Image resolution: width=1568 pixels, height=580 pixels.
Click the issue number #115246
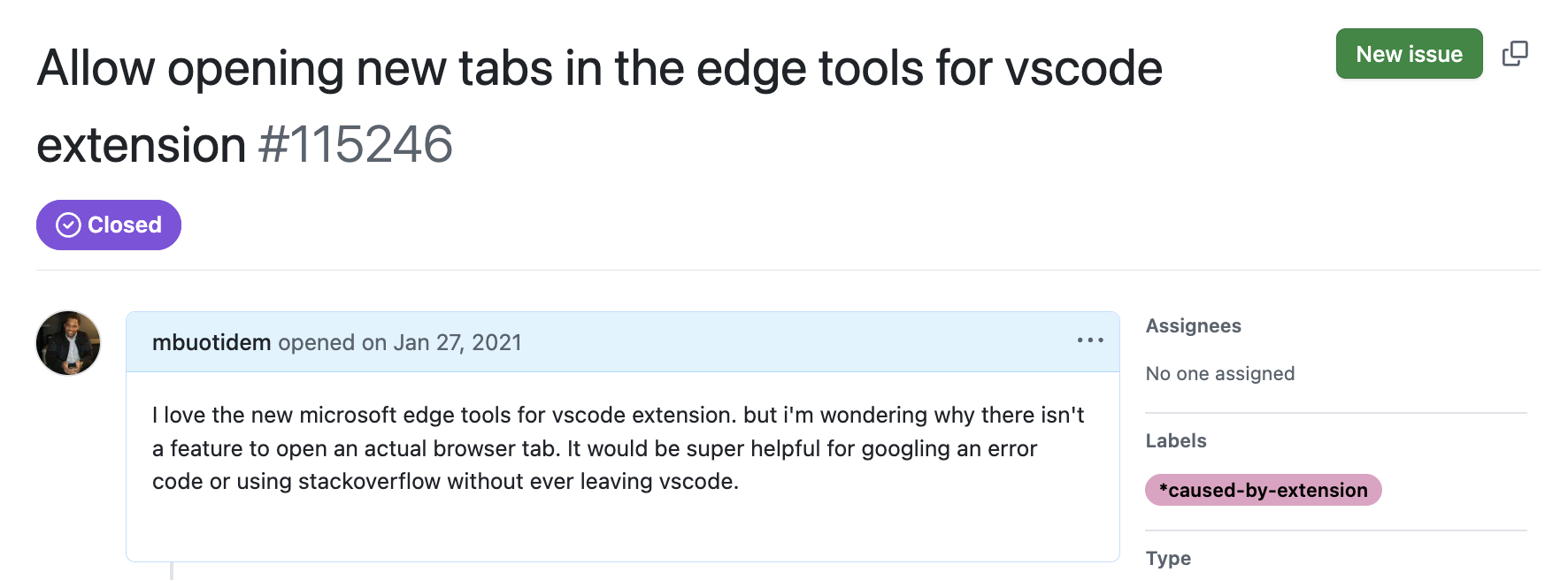(356, 144)
